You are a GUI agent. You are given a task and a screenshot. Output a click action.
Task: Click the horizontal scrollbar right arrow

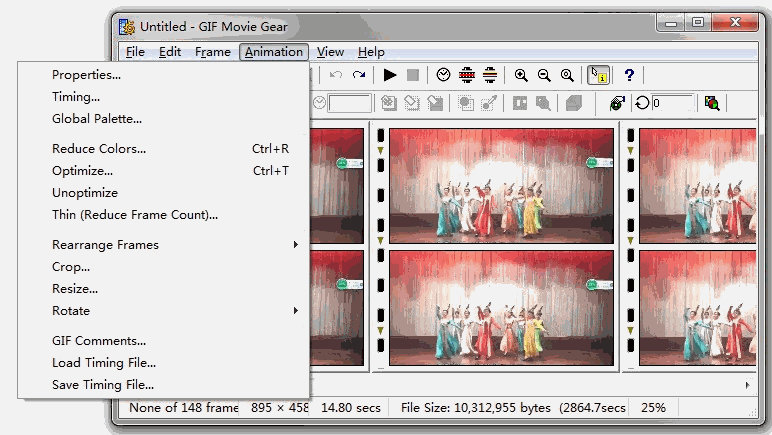(748, 385)
